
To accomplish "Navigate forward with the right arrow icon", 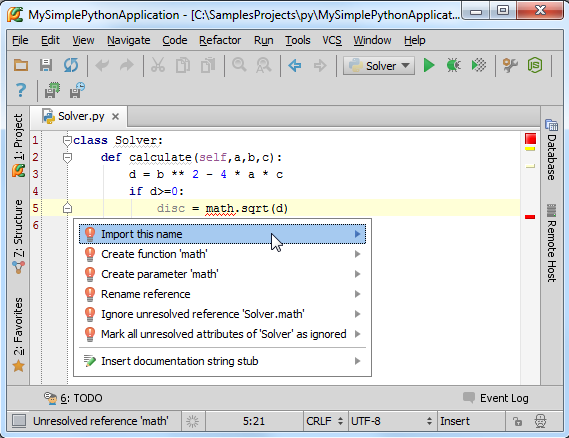I will coord(320,66).
